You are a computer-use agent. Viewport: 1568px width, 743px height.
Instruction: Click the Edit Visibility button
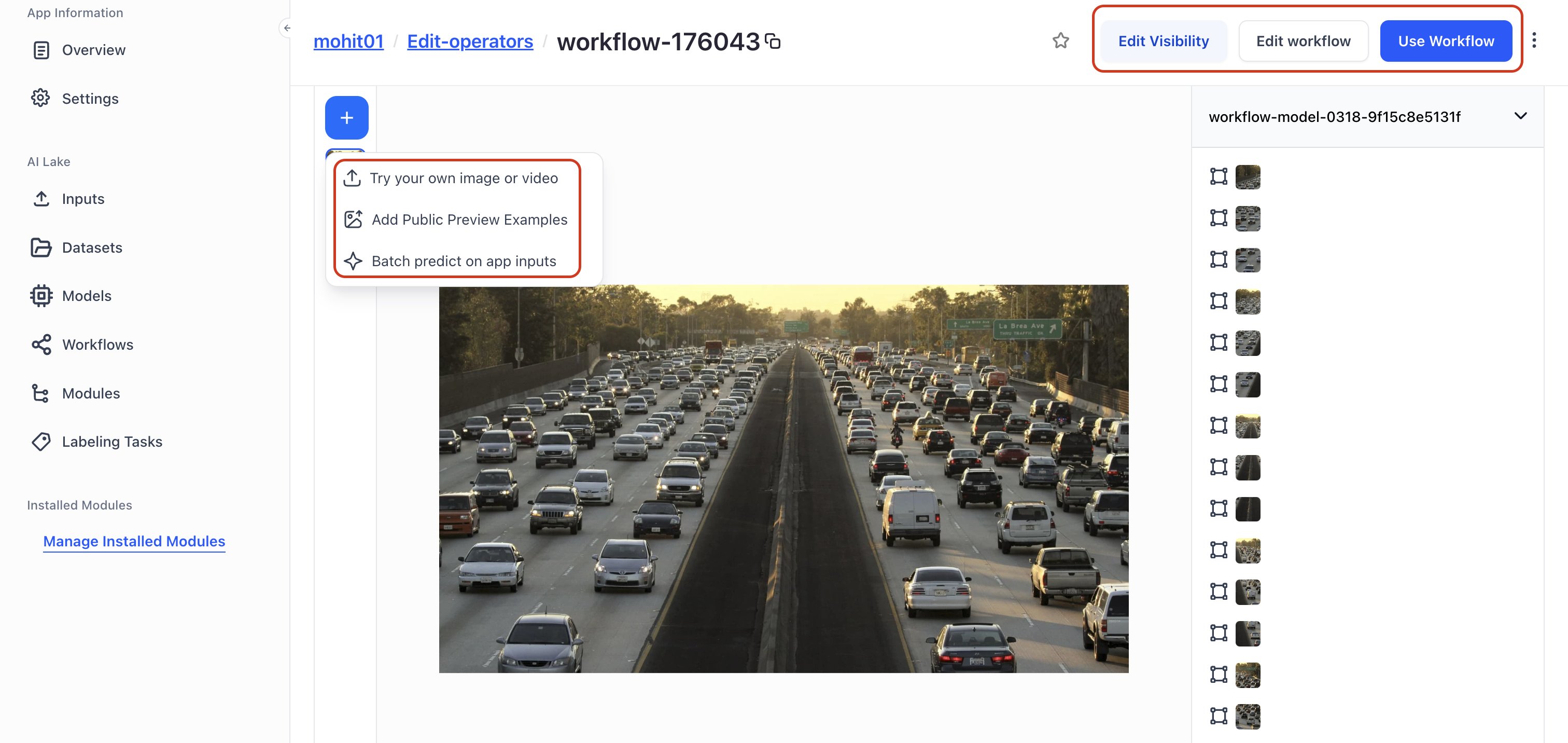coord(1163,41)
